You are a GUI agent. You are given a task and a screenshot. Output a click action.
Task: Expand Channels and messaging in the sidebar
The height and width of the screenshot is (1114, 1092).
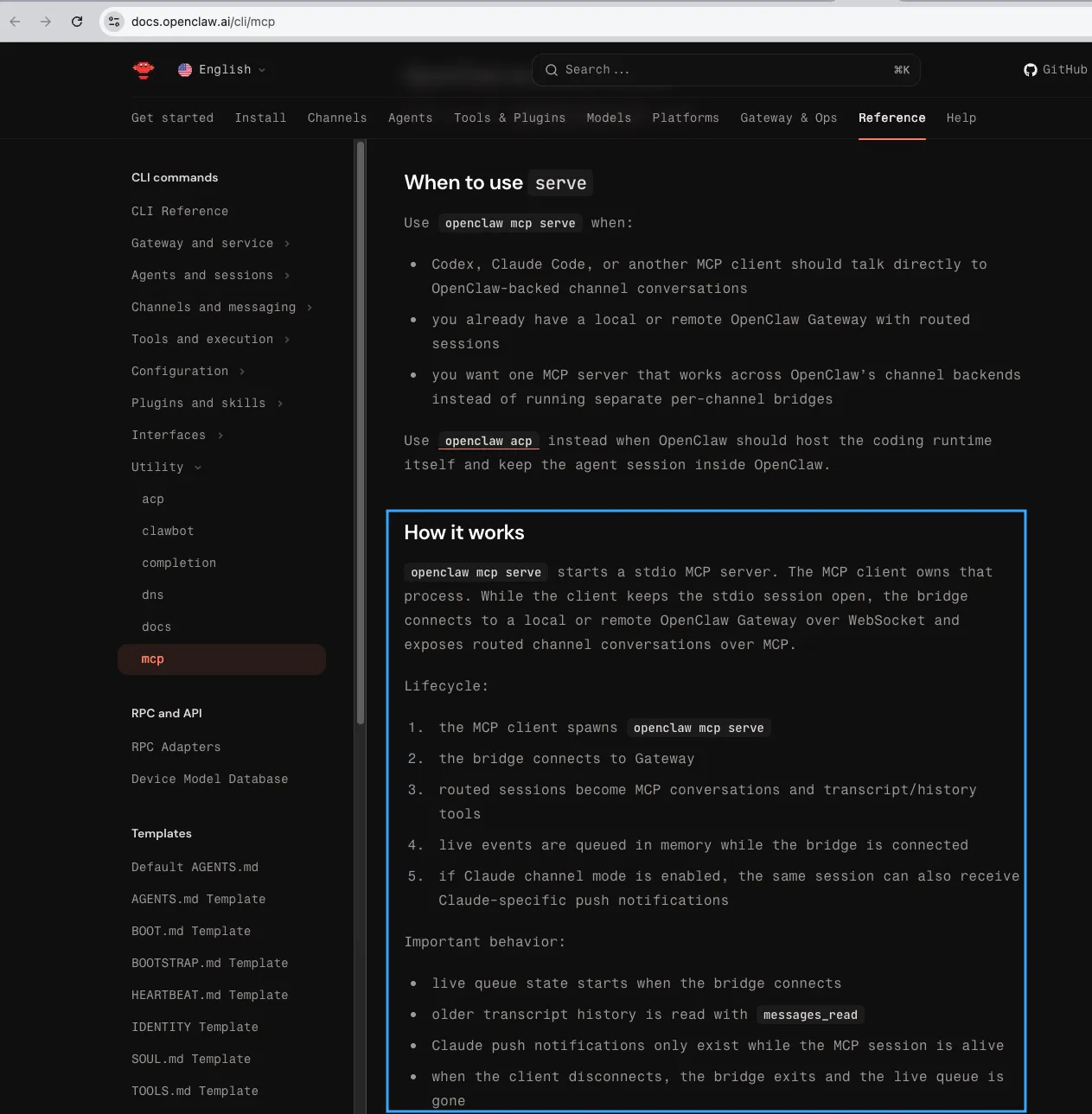tap(214, 307)
